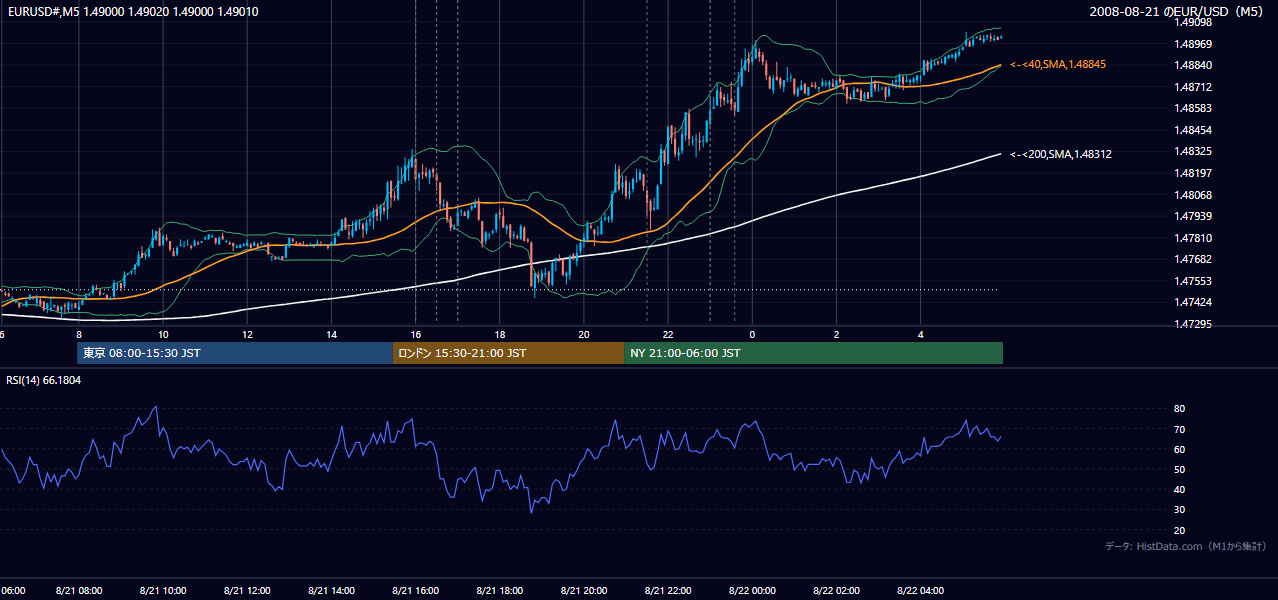
Task: Click the 8/21 18:00 time label
Action: pyautogui.click(x=500, y=591)
